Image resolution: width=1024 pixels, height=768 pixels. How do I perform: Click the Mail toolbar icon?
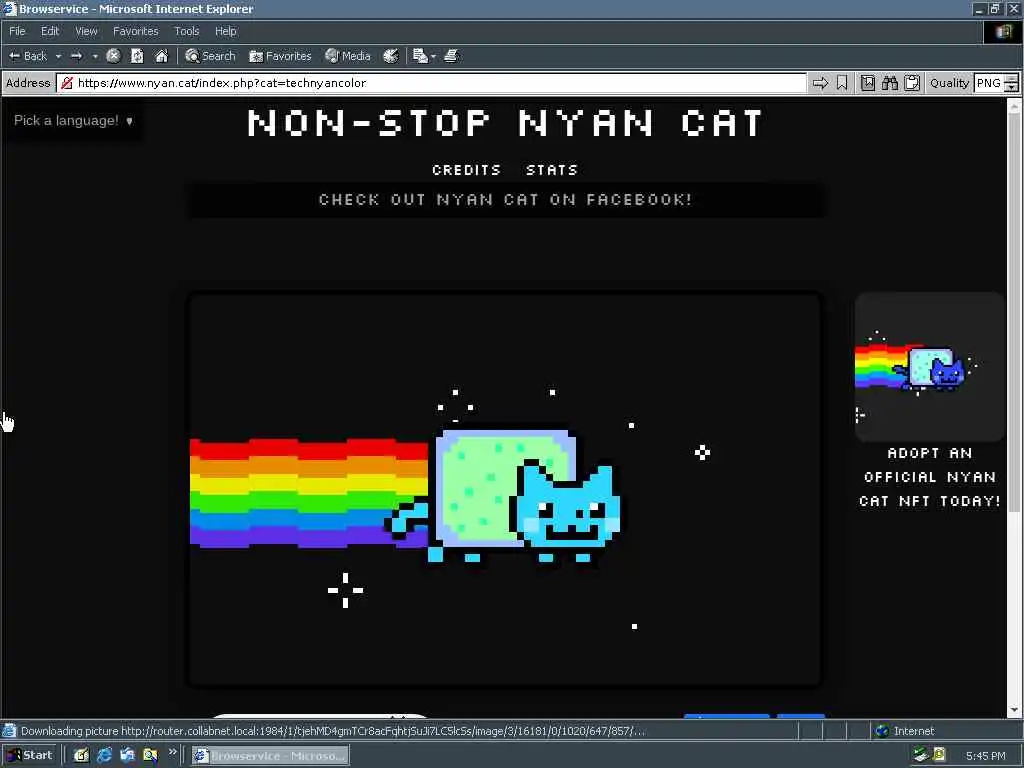pyautogui.click(x=420, y=56)
